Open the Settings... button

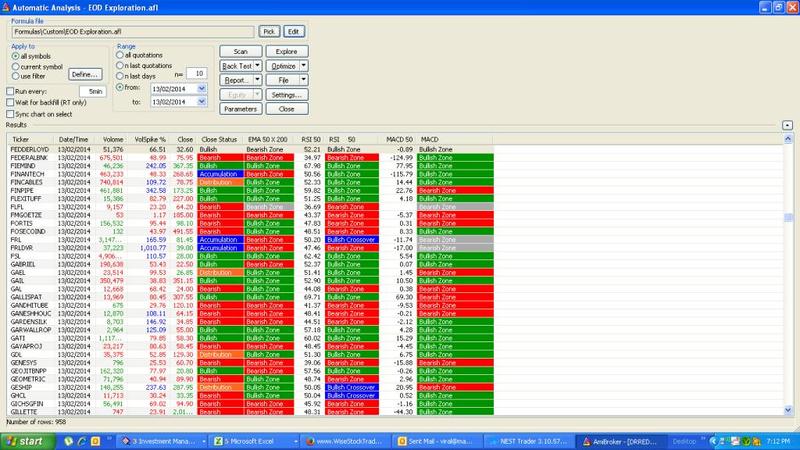click(x=287, y=94)
